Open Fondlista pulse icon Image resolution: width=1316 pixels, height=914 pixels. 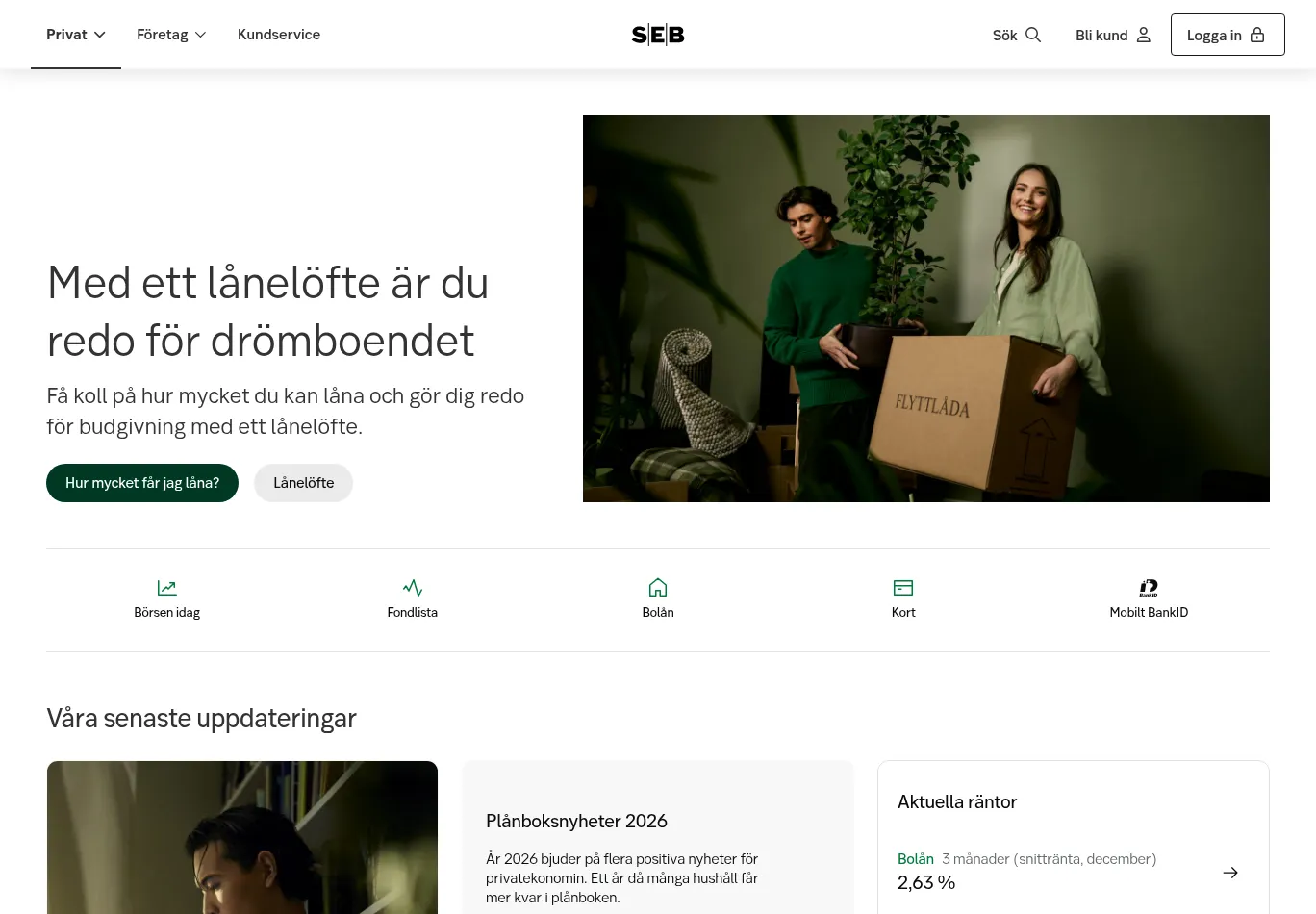[413, 588]
